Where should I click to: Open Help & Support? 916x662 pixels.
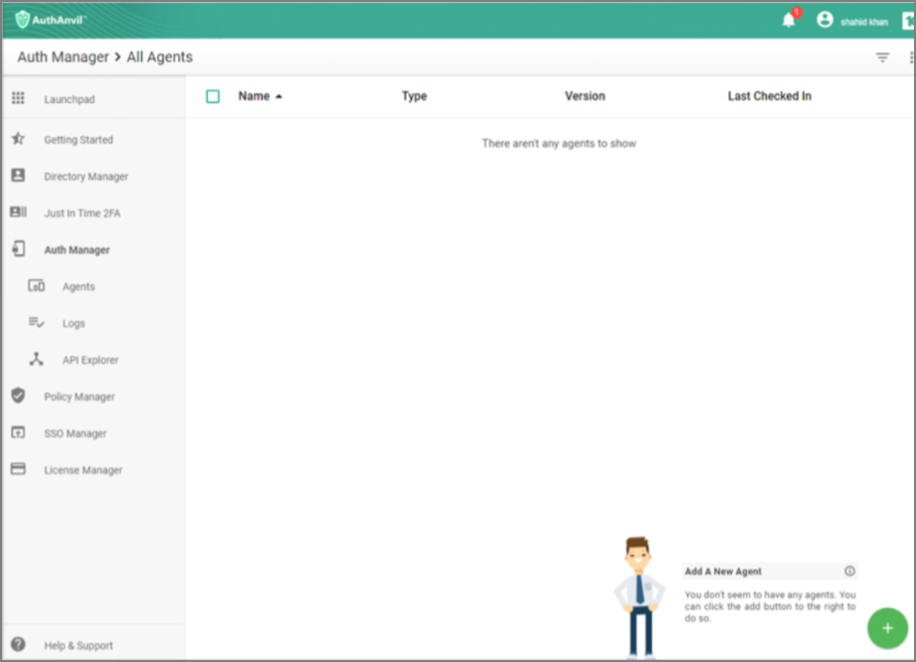(x=79, y=646)
